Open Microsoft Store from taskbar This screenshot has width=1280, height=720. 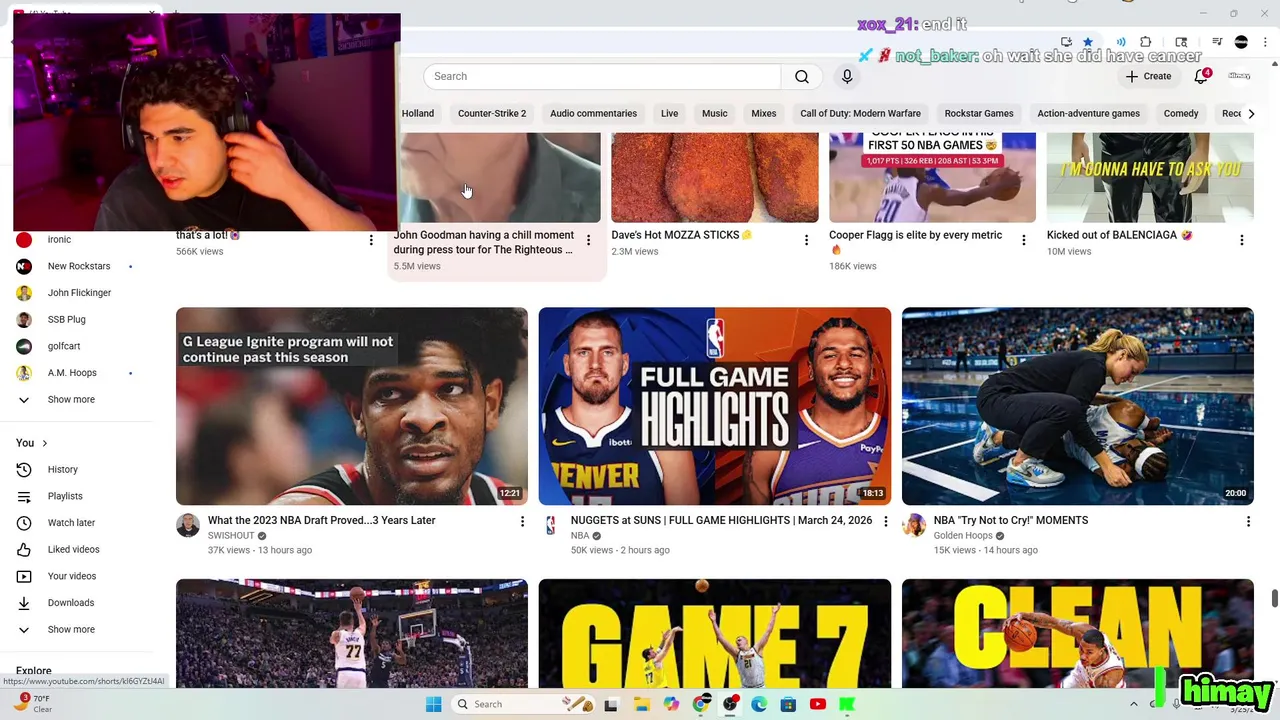(x=788, y=704)
